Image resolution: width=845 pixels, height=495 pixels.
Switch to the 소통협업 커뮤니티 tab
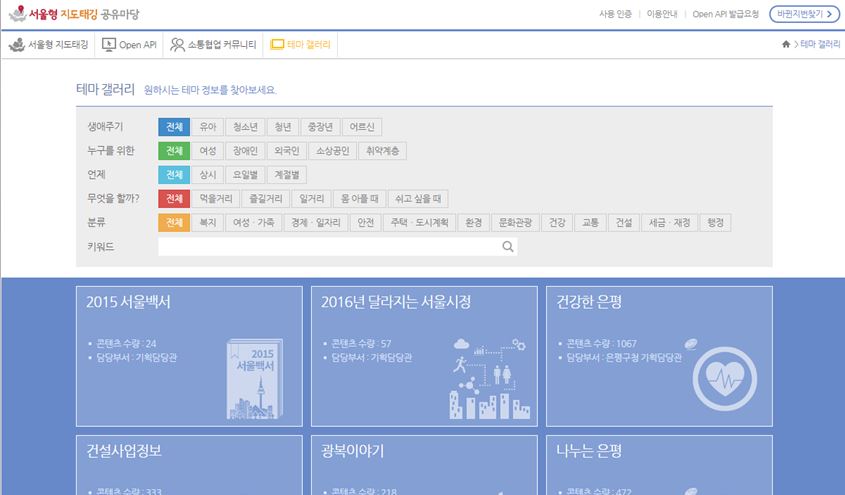214,45
